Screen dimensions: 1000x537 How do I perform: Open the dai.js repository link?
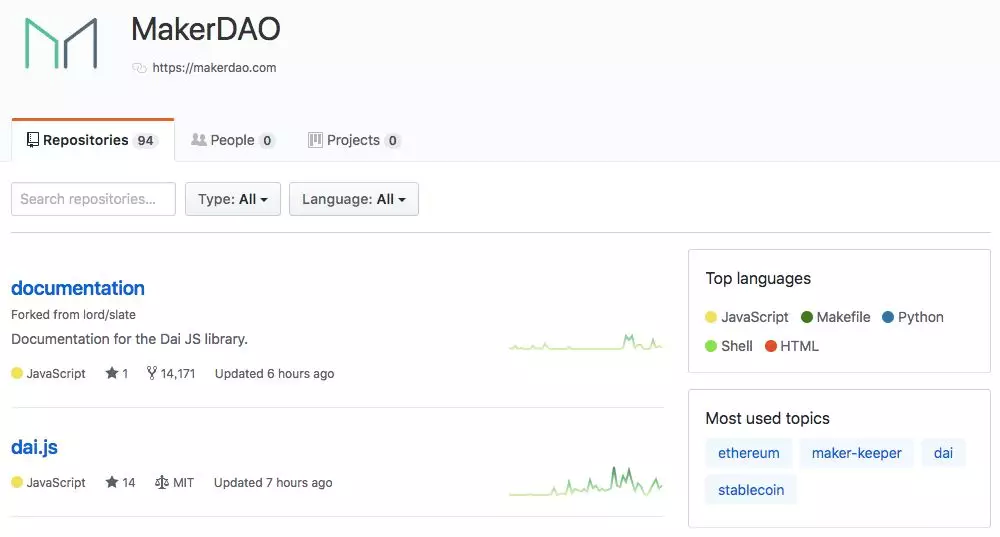point(34,447)
